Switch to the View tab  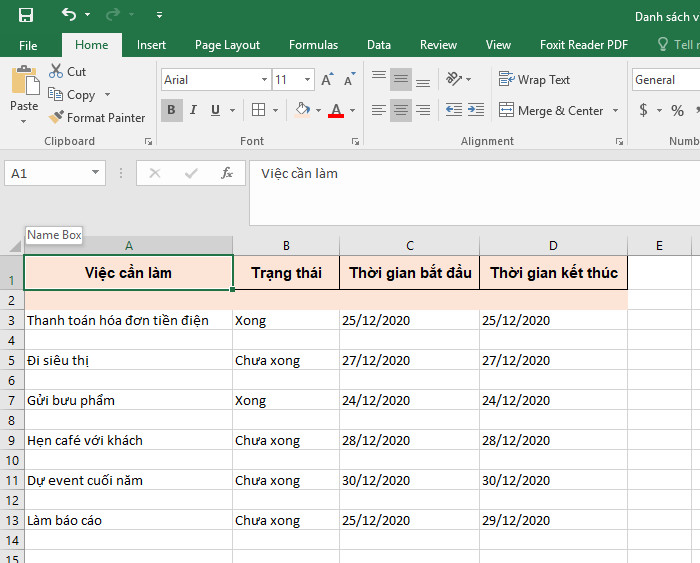(x=498, y=45)
